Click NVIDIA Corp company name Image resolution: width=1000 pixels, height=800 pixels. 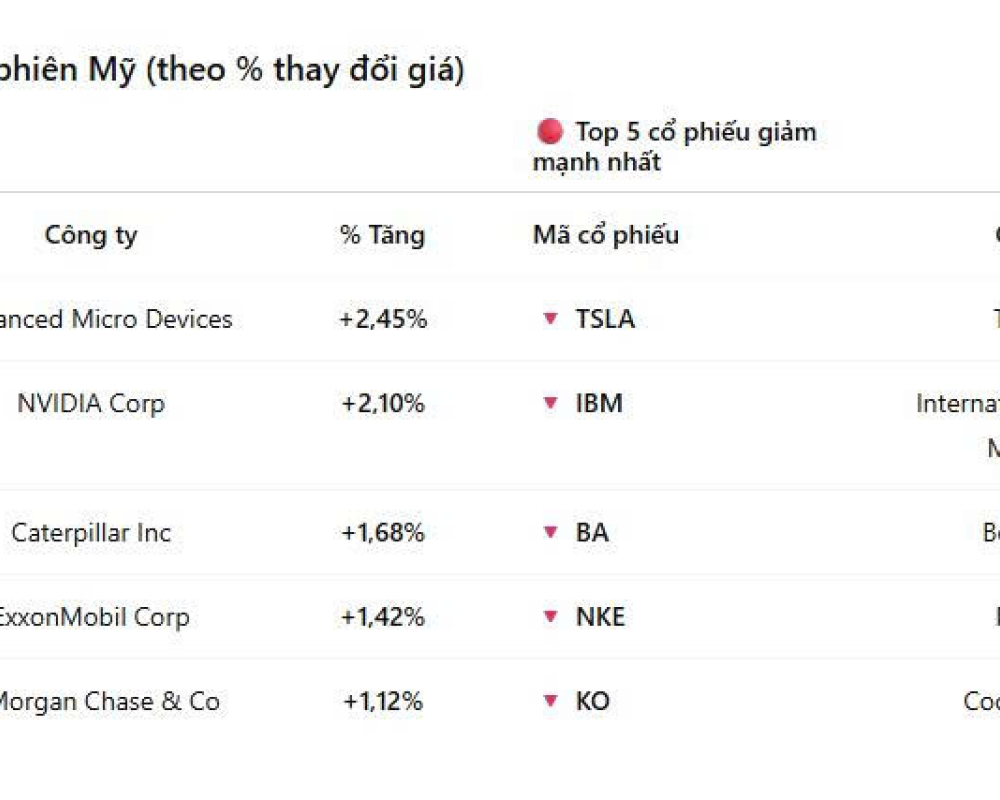click(x=91, y=403)
